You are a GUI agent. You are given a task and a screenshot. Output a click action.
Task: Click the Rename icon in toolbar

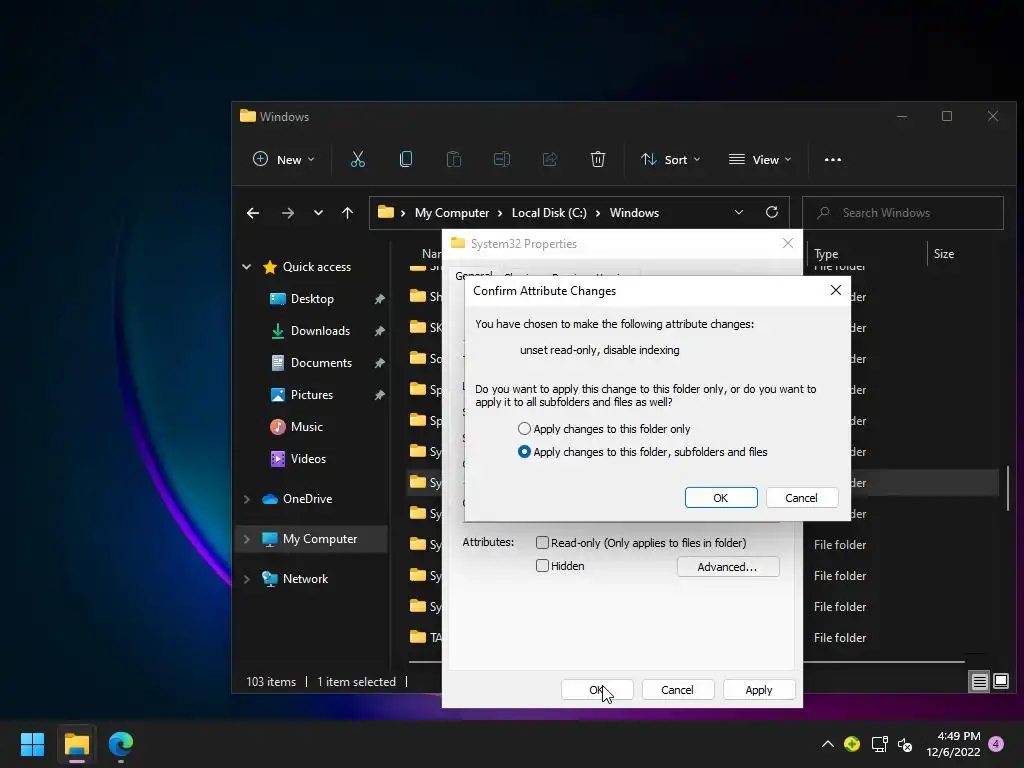click(502, 159)
